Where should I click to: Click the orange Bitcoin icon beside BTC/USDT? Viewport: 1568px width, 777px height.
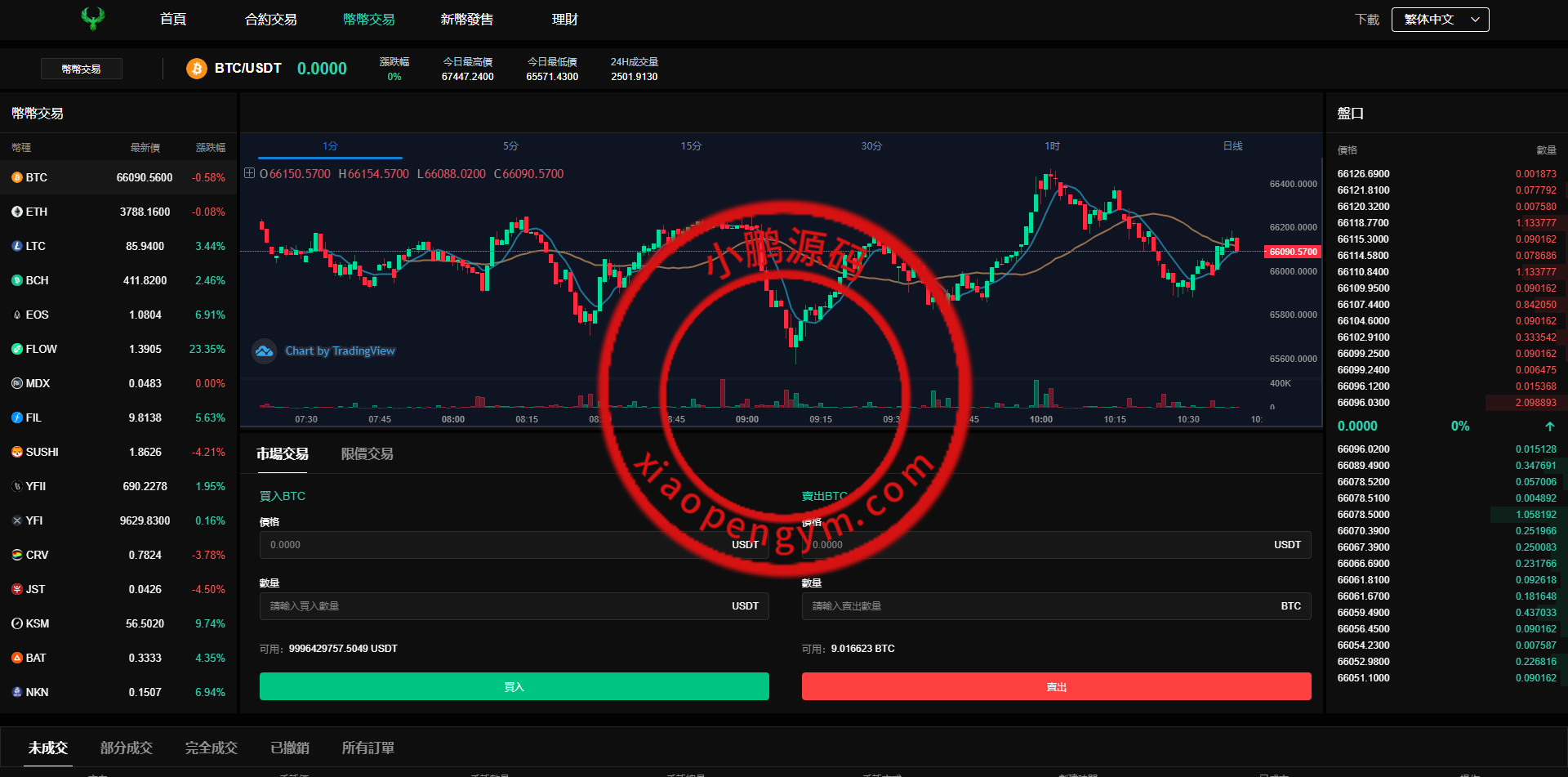tap(196, 69)
